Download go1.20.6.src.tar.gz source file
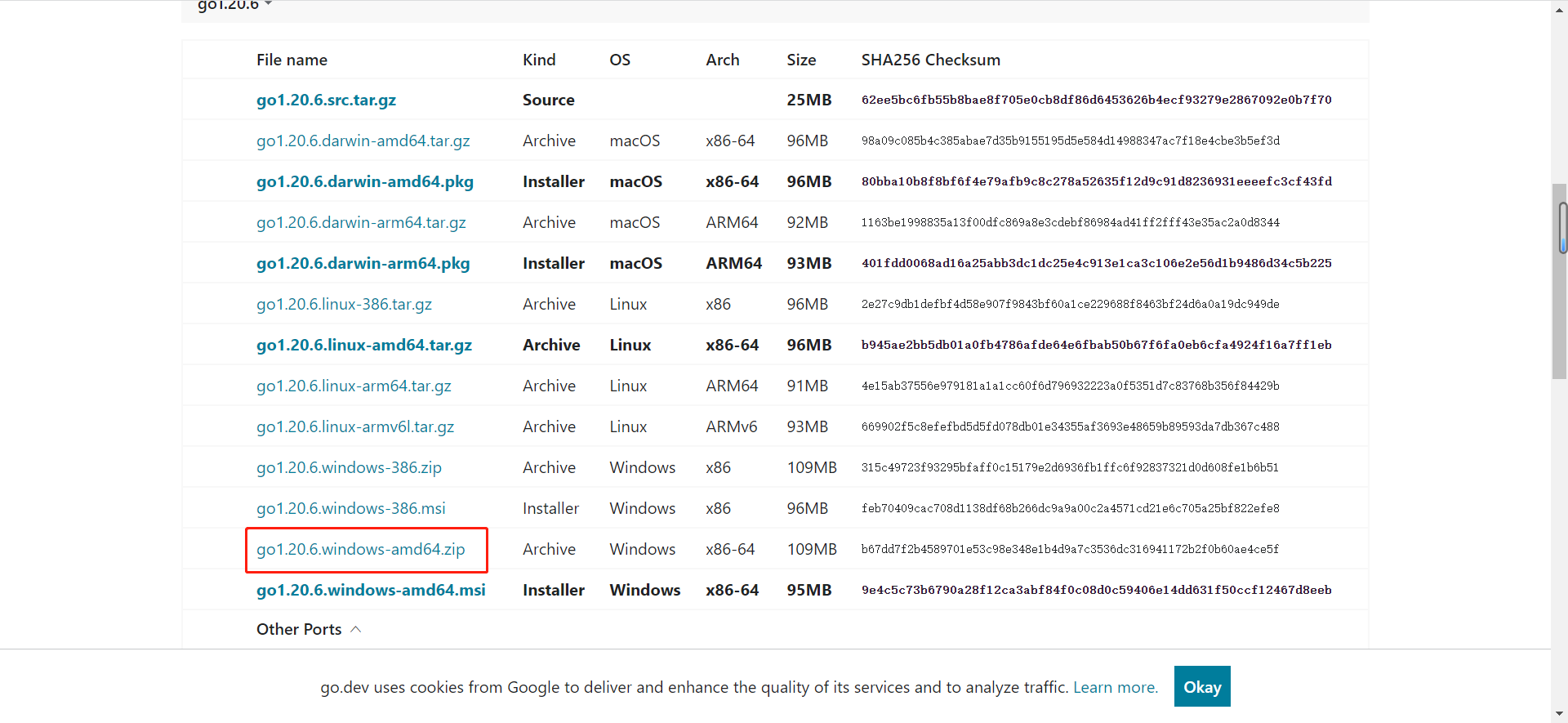 [x=326, y=100]
